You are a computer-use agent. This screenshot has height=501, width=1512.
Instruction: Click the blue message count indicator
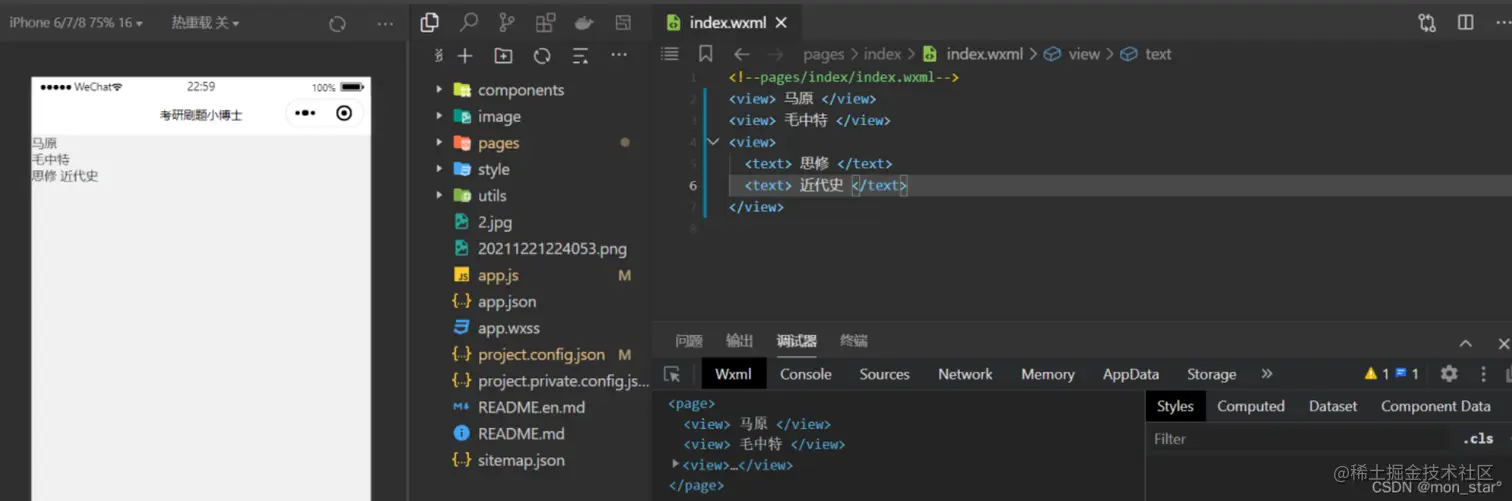(x=1407, y=374)
